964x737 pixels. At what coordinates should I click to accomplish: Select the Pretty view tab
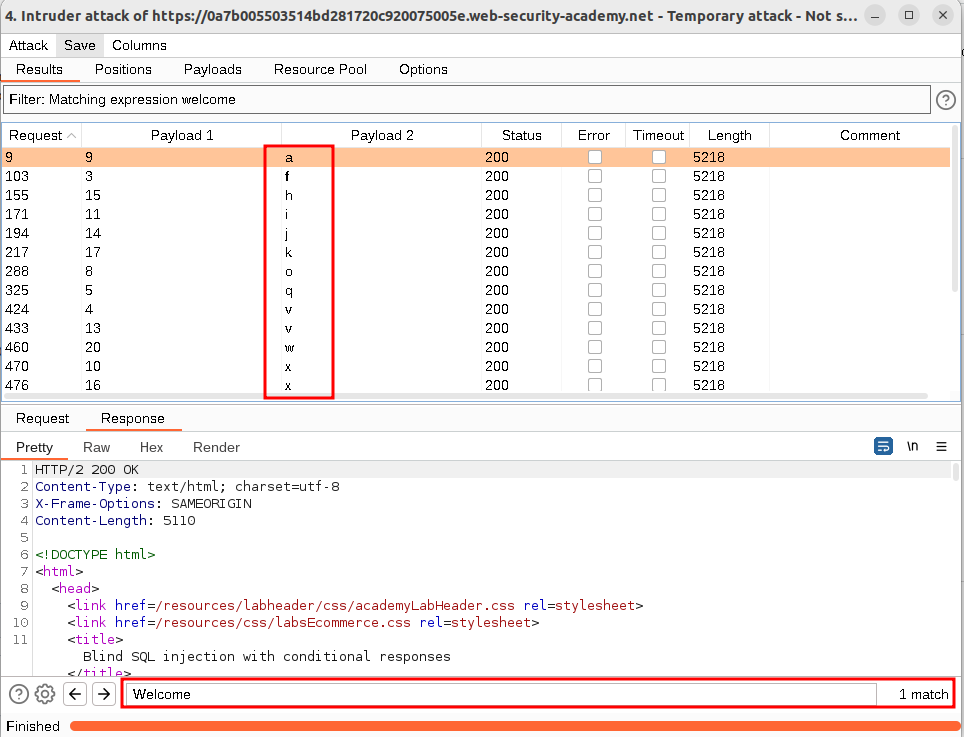[34, 447]
